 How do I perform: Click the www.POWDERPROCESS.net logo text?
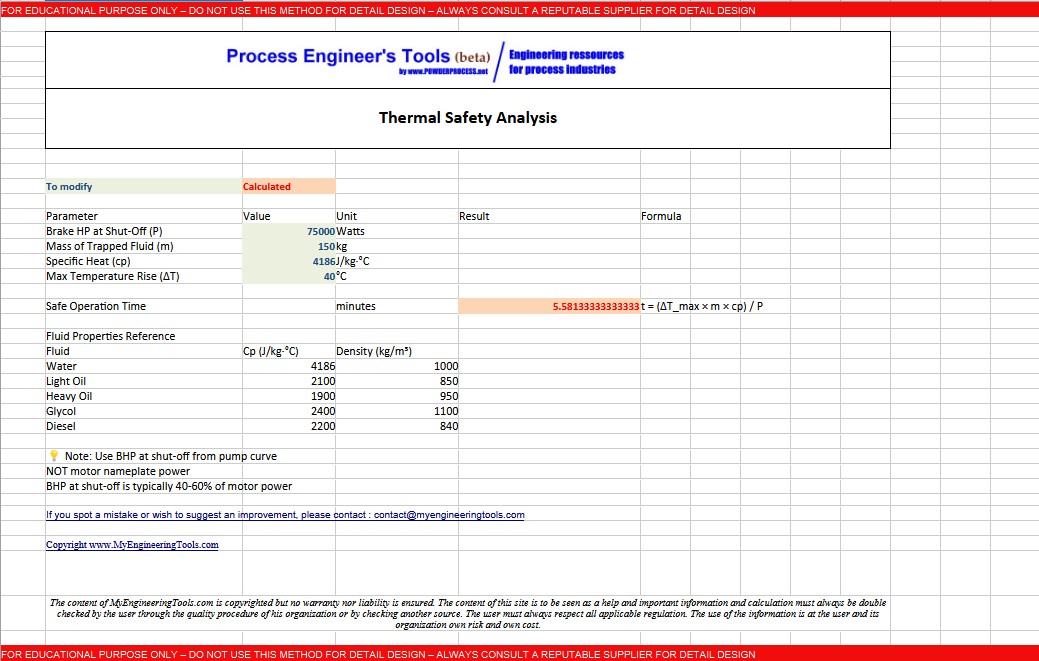click(440, 70)
